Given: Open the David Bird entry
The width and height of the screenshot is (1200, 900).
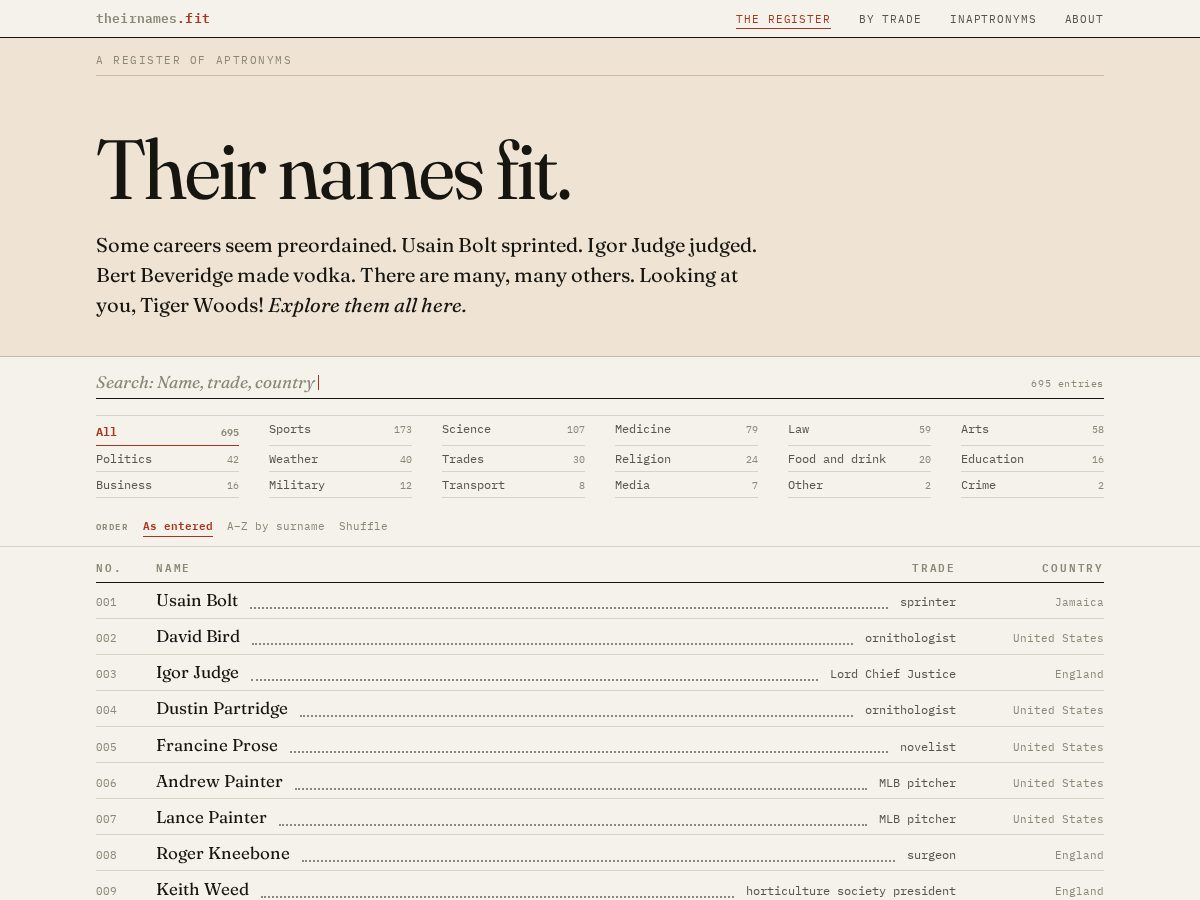Looking at the screenshot, I should (x=600, y=637).
